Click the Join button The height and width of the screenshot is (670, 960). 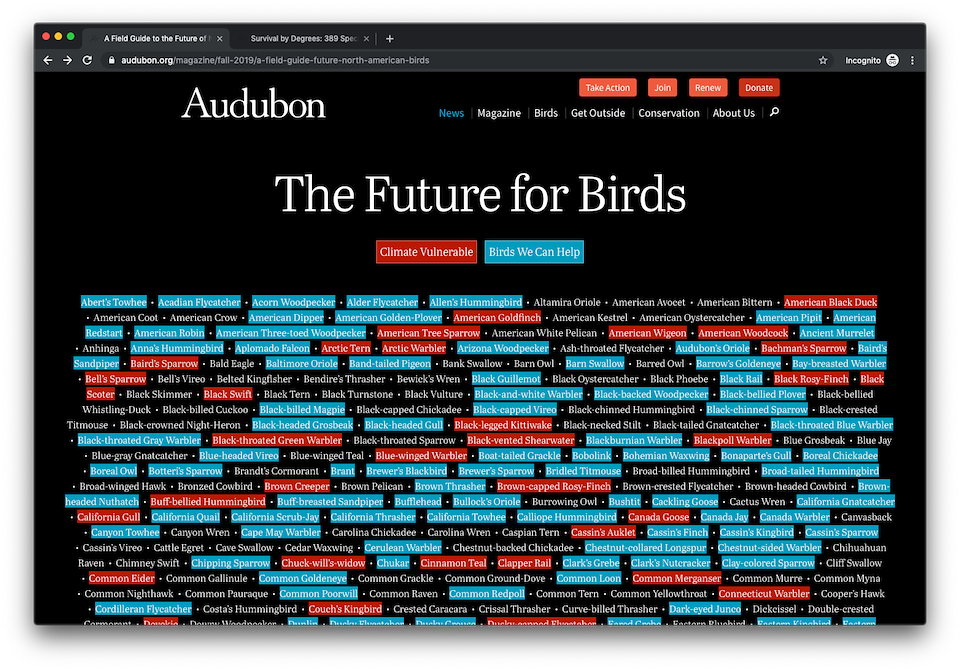662,88
